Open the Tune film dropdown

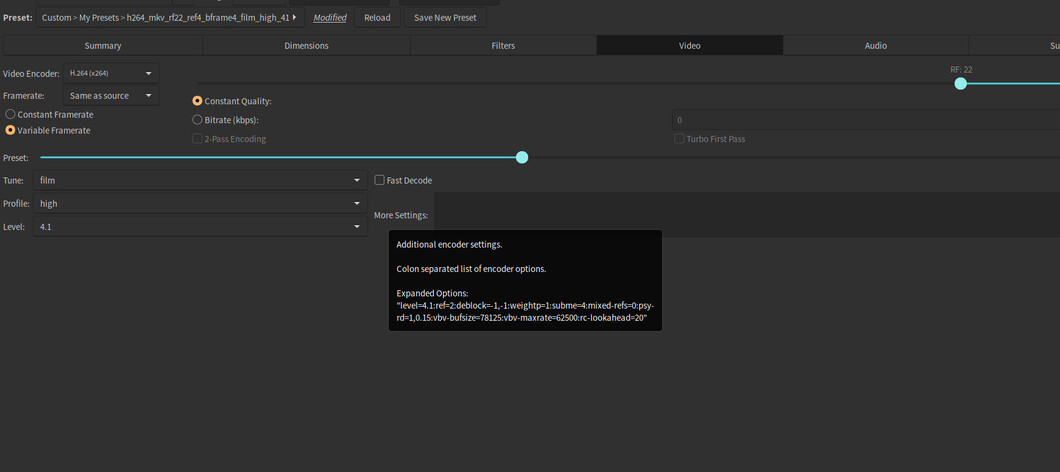point(200,180)
